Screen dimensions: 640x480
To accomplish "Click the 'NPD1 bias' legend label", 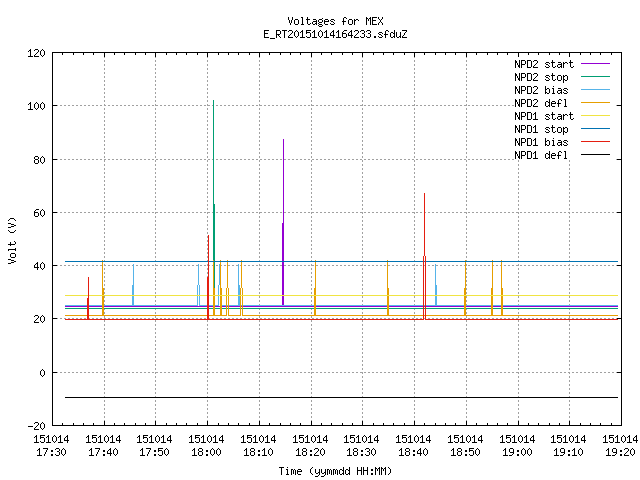I will [541, 142].
